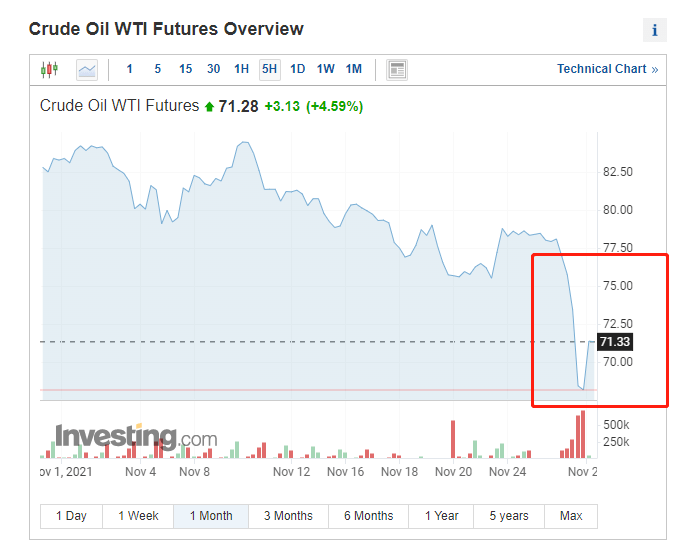Display the Max time range
Image resolution: width=688 pixels, height=551 pixels.
571,516
